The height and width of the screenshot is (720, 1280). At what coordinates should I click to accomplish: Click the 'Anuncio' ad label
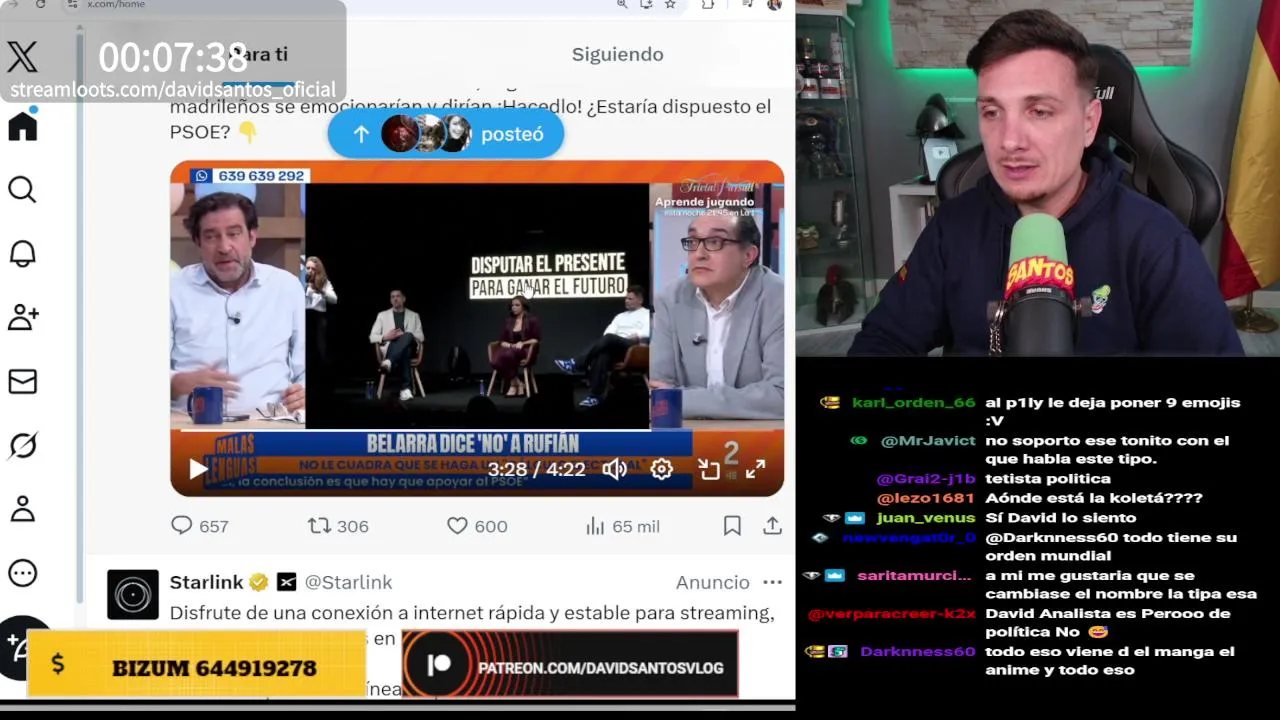(x=712, y=582)
